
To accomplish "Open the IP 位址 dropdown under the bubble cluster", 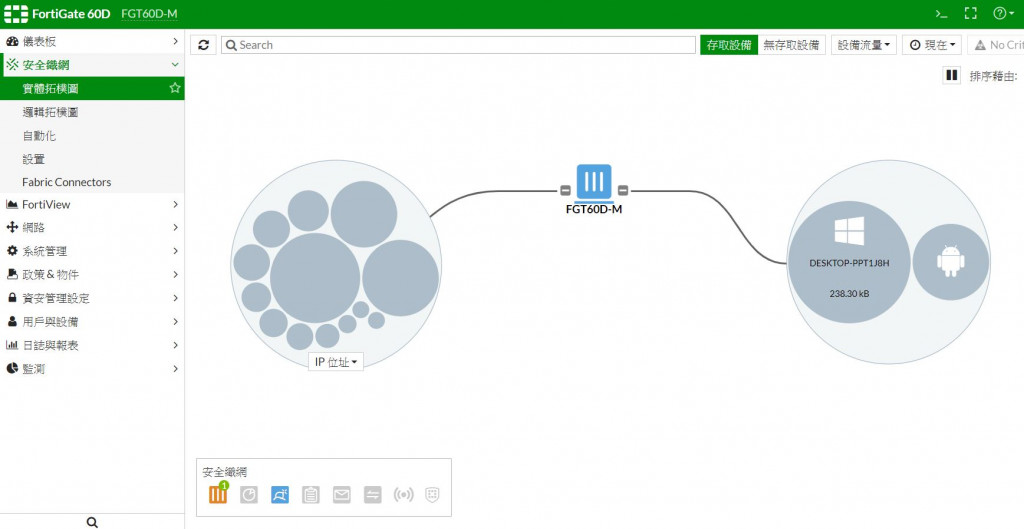I will 336,362.
